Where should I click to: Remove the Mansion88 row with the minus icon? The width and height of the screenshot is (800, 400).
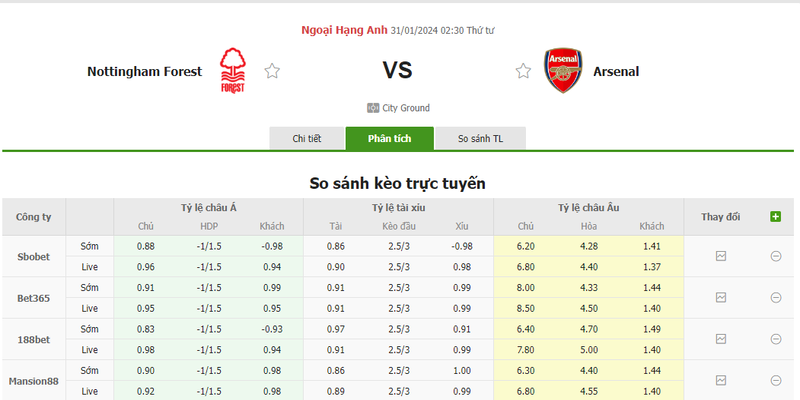tap(776, 380)
